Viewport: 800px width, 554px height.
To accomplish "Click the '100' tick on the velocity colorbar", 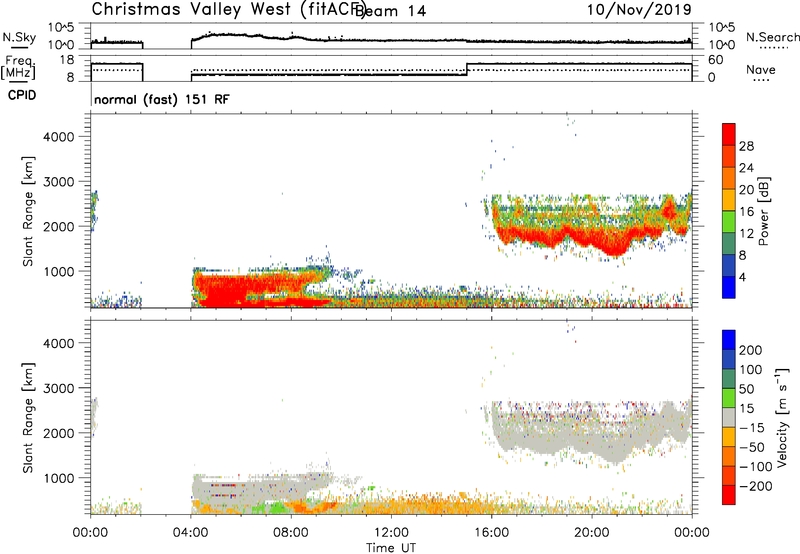I will coord(751,369).
